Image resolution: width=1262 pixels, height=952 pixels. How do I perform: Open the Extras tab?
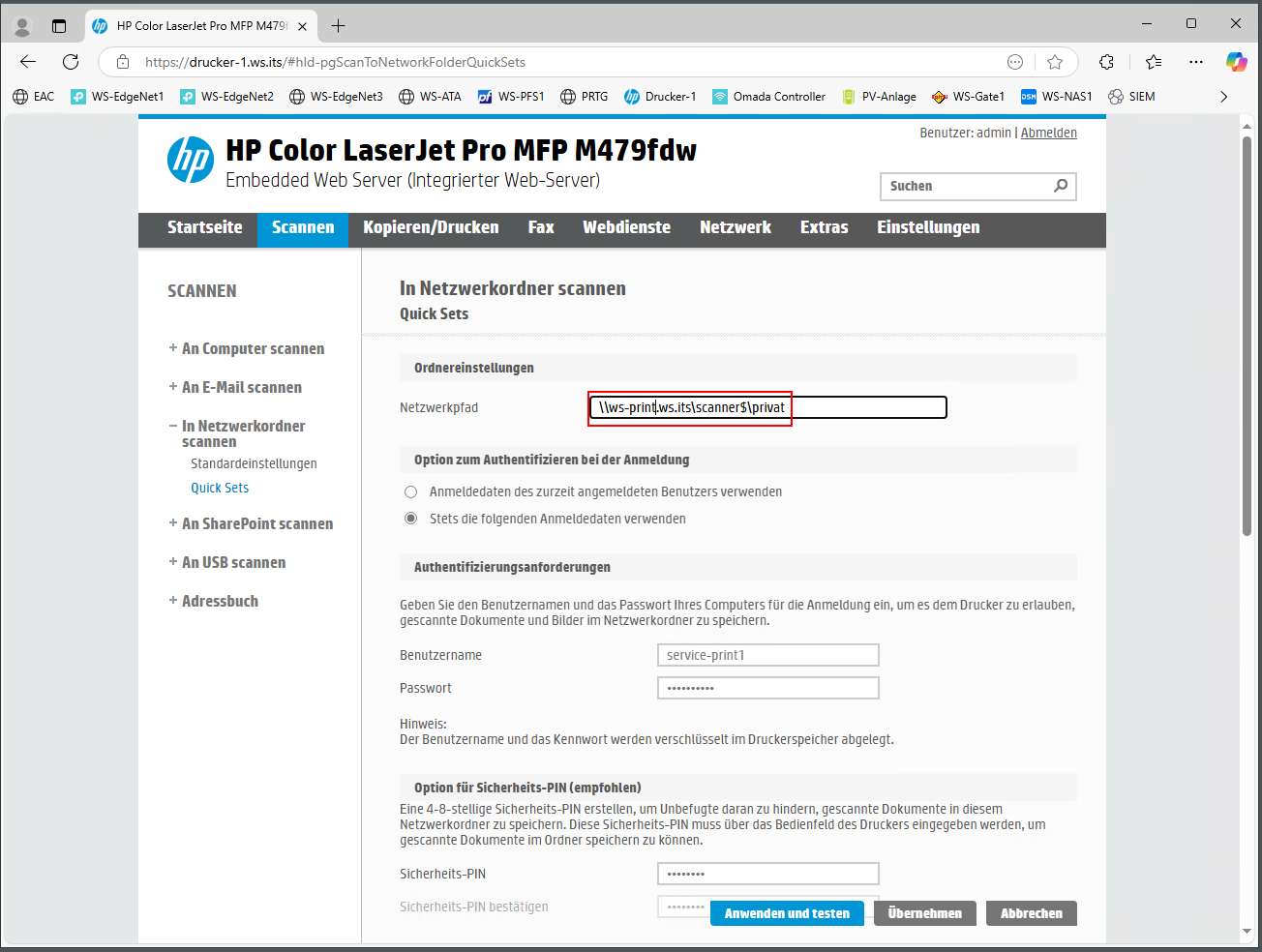click(x=825, y=227)
